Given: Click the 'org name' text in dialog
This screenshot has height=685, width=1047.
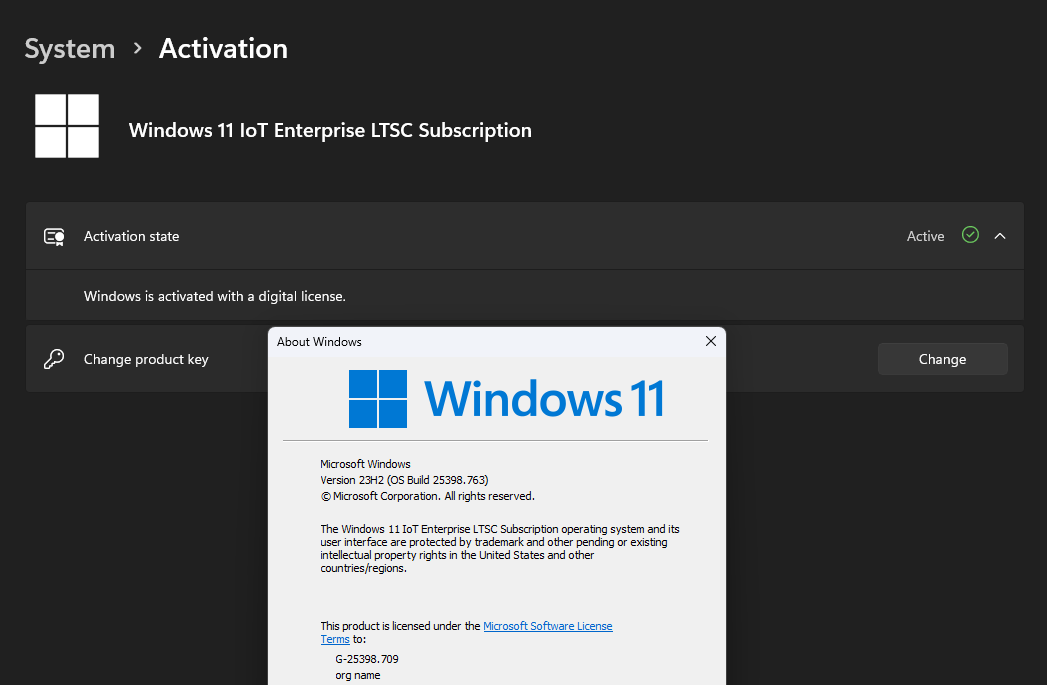Looking at the screenshot, I should coord(357,675).
